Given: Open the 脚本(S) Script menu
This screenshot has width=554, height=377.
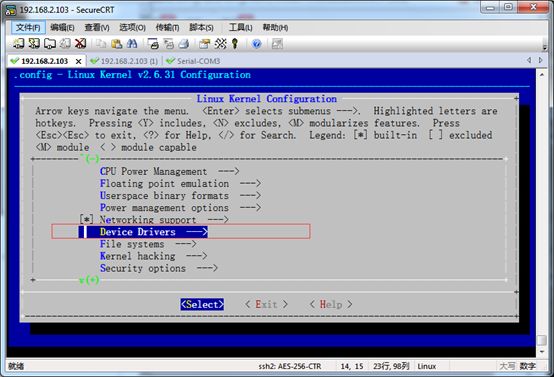Looking at the screenshot, I should click(x=201, y=28).
